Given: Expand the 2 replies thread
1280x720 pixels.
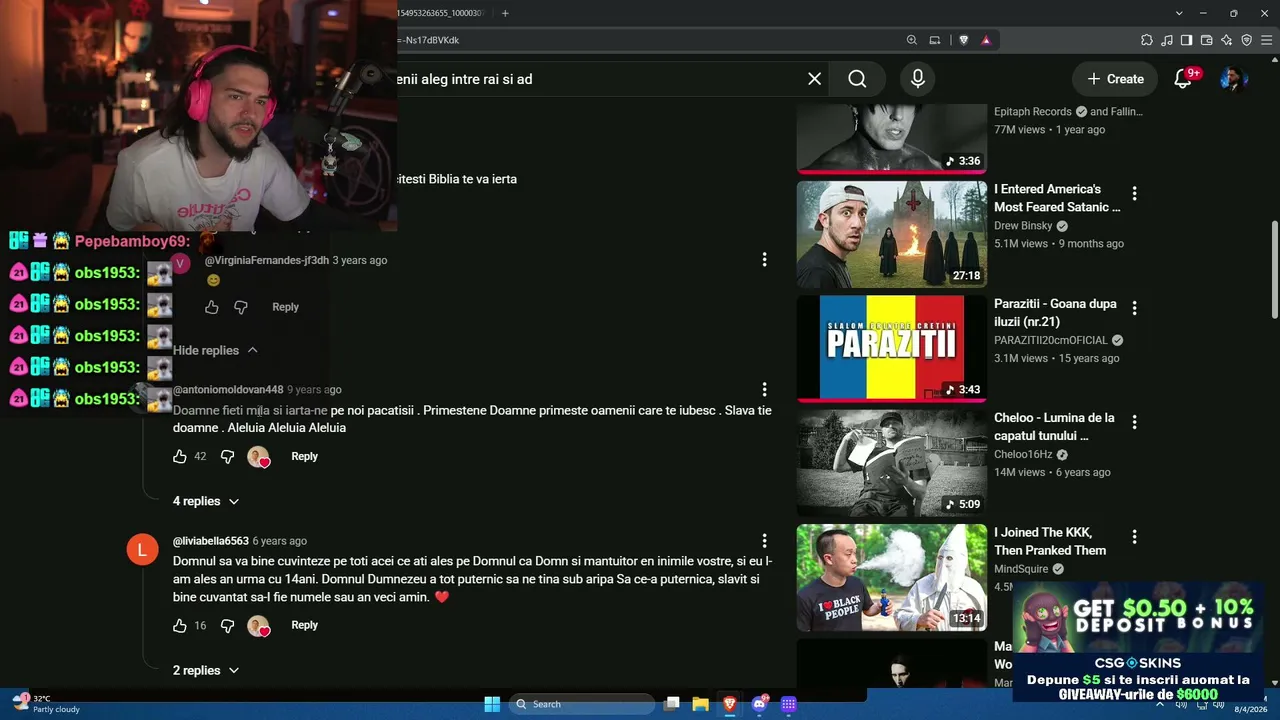Looking at the screenshot, I should click(x=206, y=670).
